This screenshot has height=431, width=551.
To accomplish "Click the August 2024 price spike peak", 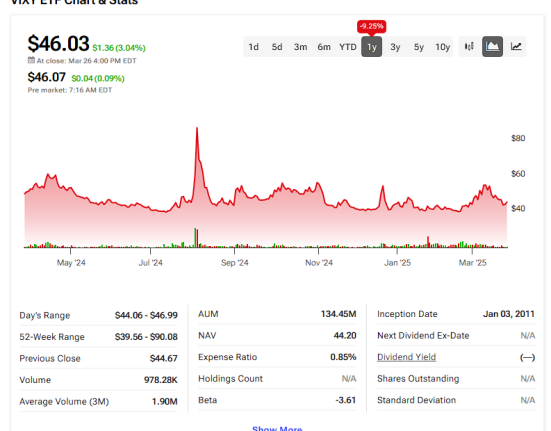I will click(197, 128).
